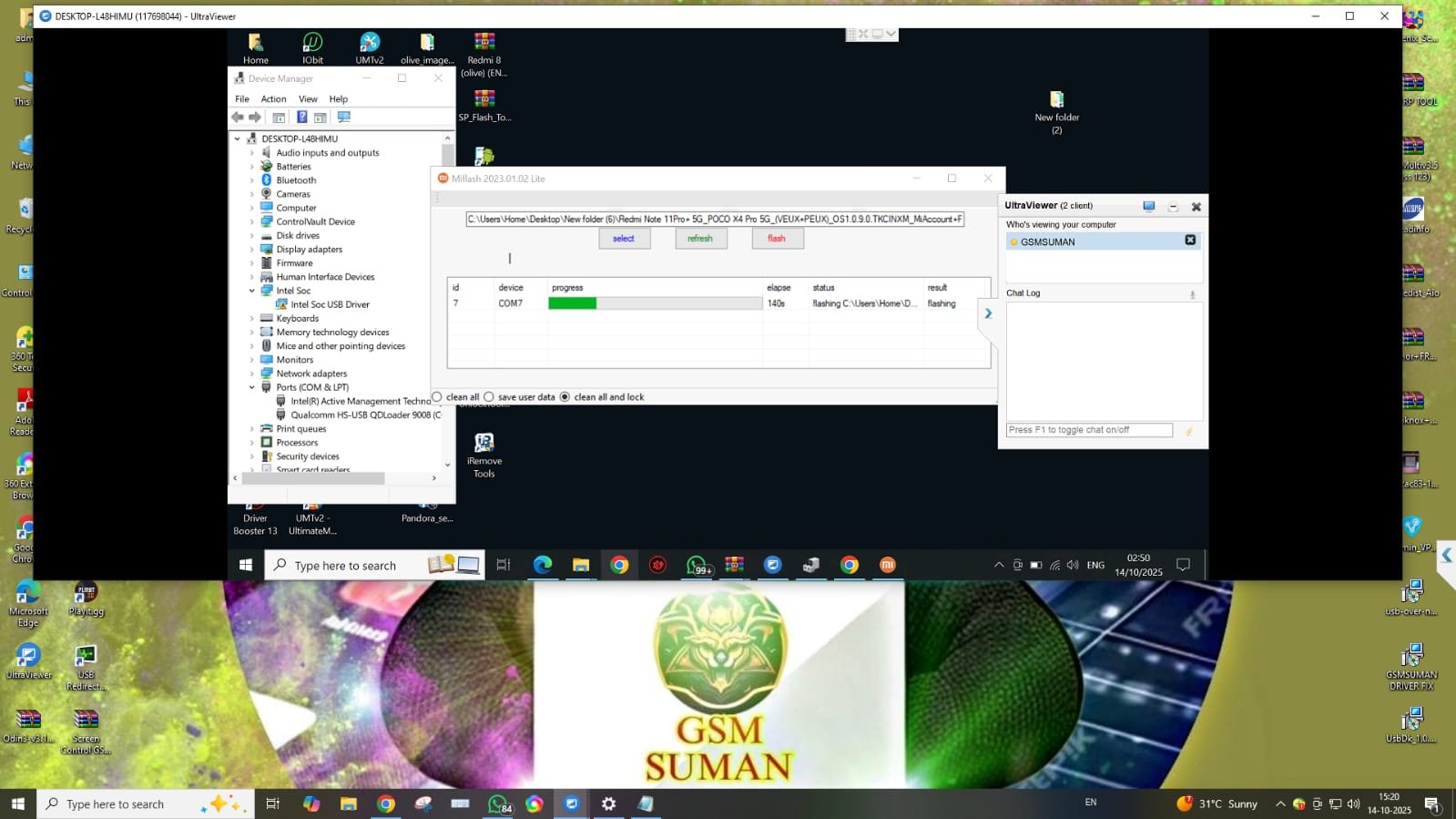Collapse the Intel Soc node
This screenshot has height=819, width=1456.
252,291
